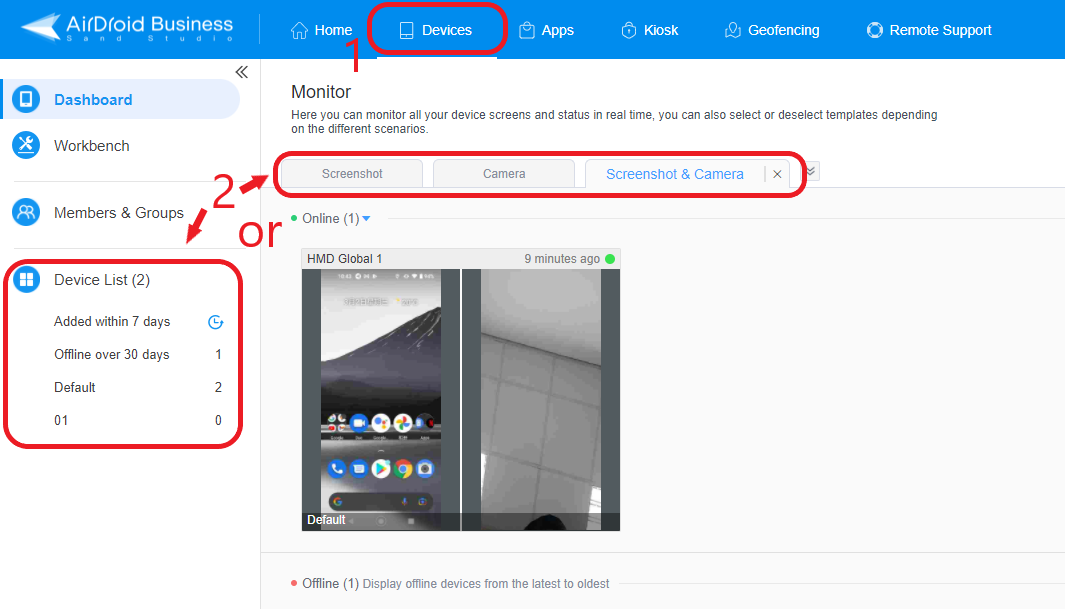1065x609 pixels.
Task: Click the Monitor page heading
Action: tap(321, 92)
